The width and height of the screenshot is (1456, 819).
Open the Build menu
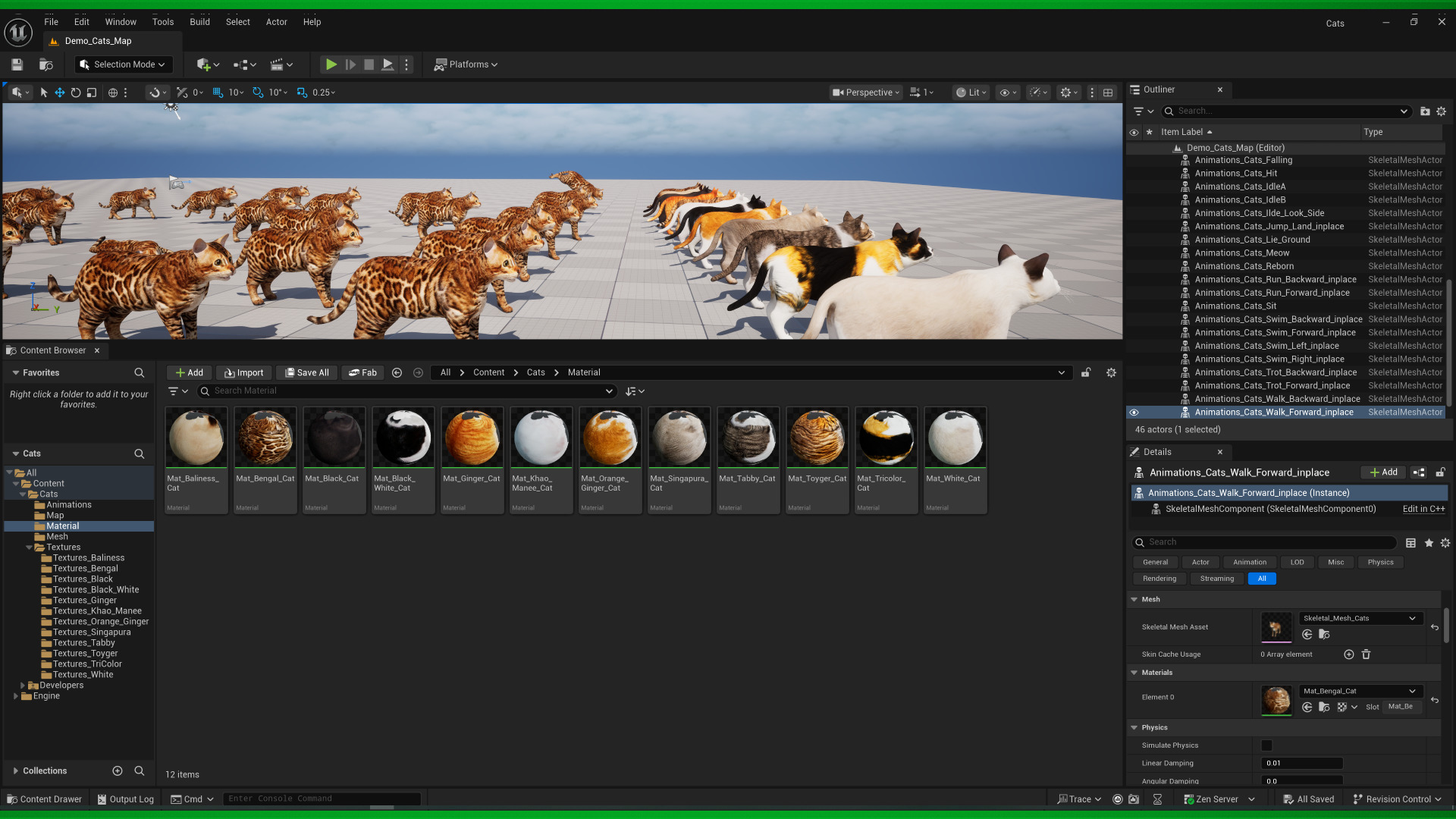(199, 22)
